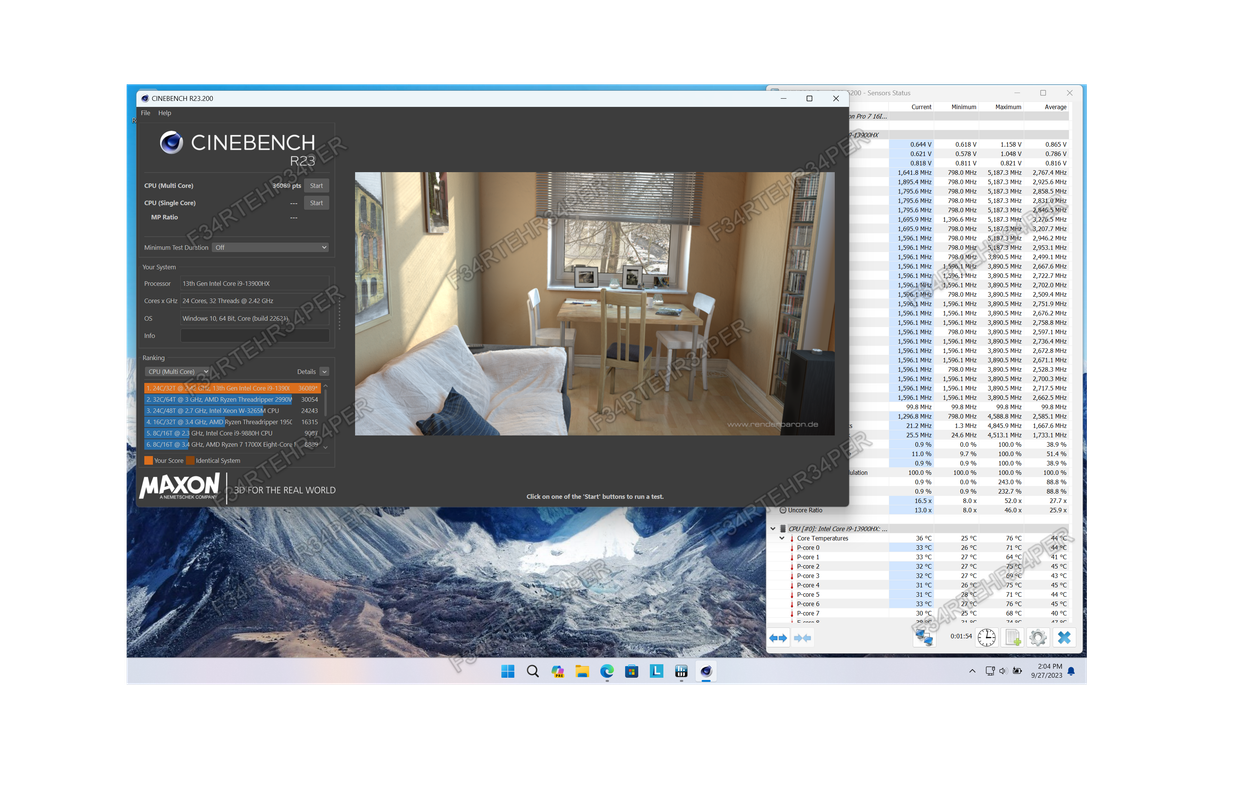1257x800 pixels.
Task: Click the Minimum column header in HWiNFO
Action: point(963,107)
